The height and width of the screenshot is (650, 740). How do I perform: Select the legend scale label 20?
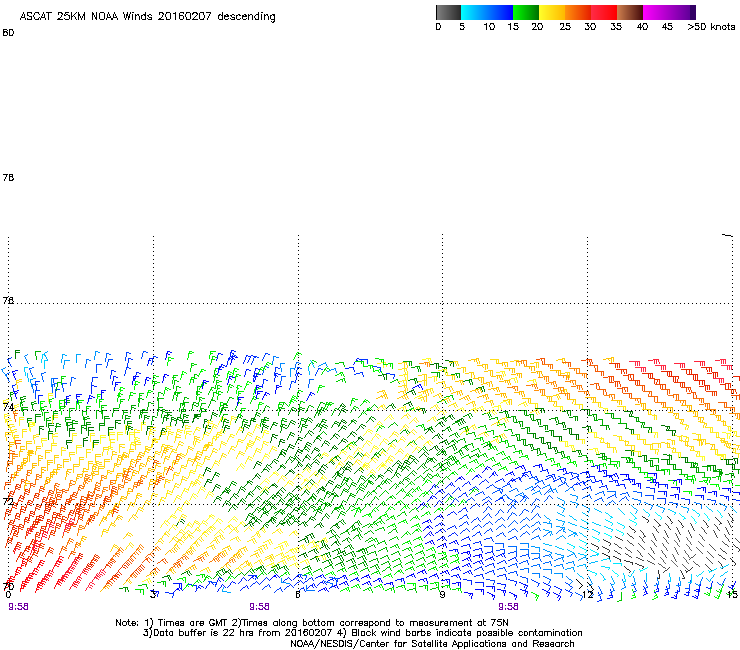pos(537,27)
